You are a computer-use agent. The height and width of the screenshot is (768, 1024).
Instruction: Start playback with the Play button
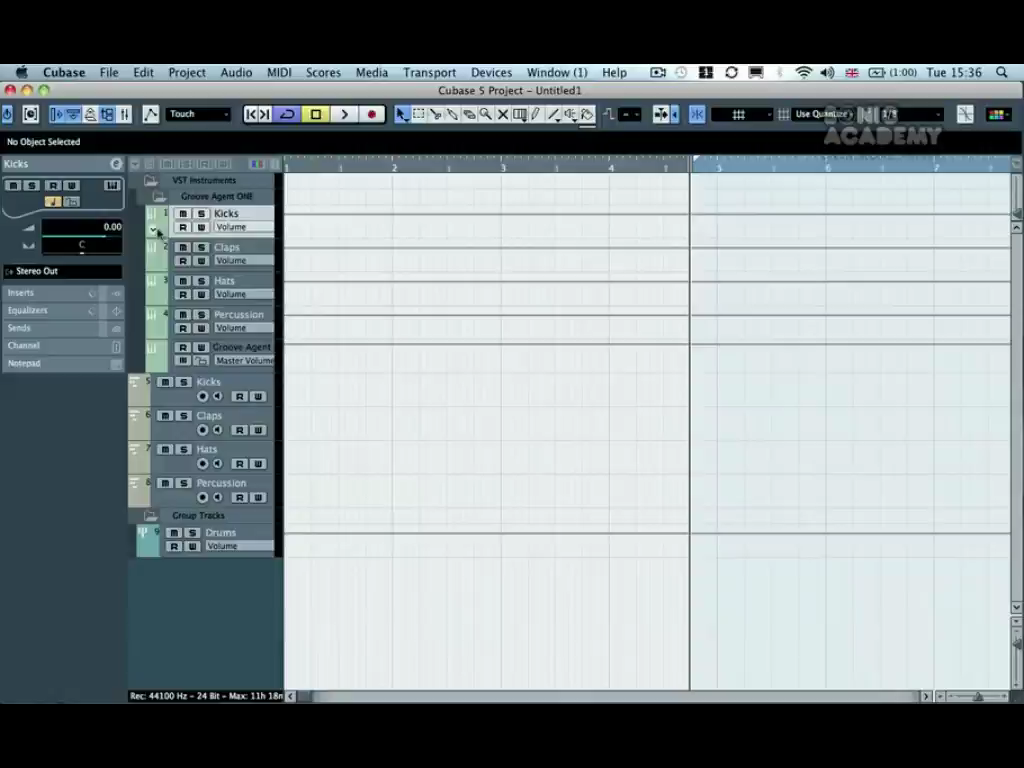pos(344,114)
